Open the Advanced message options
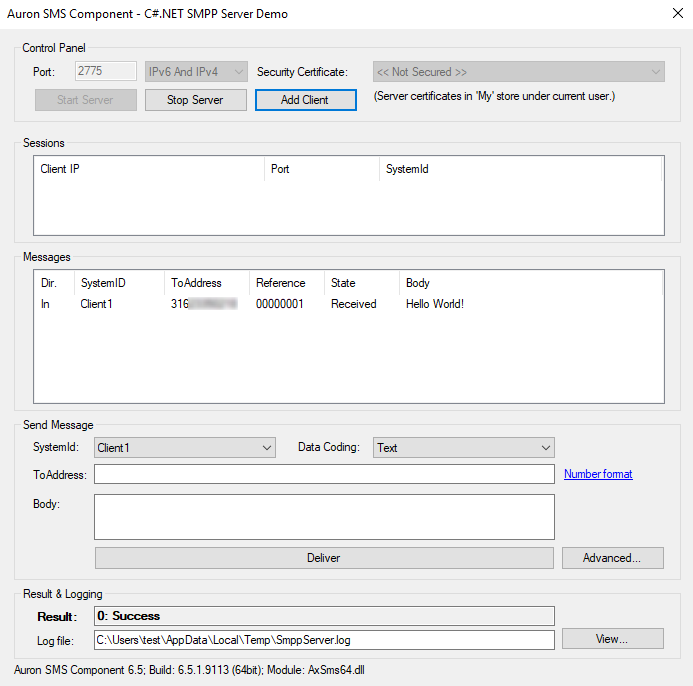This screenshot has width=693, height=686. click(612, 558)
